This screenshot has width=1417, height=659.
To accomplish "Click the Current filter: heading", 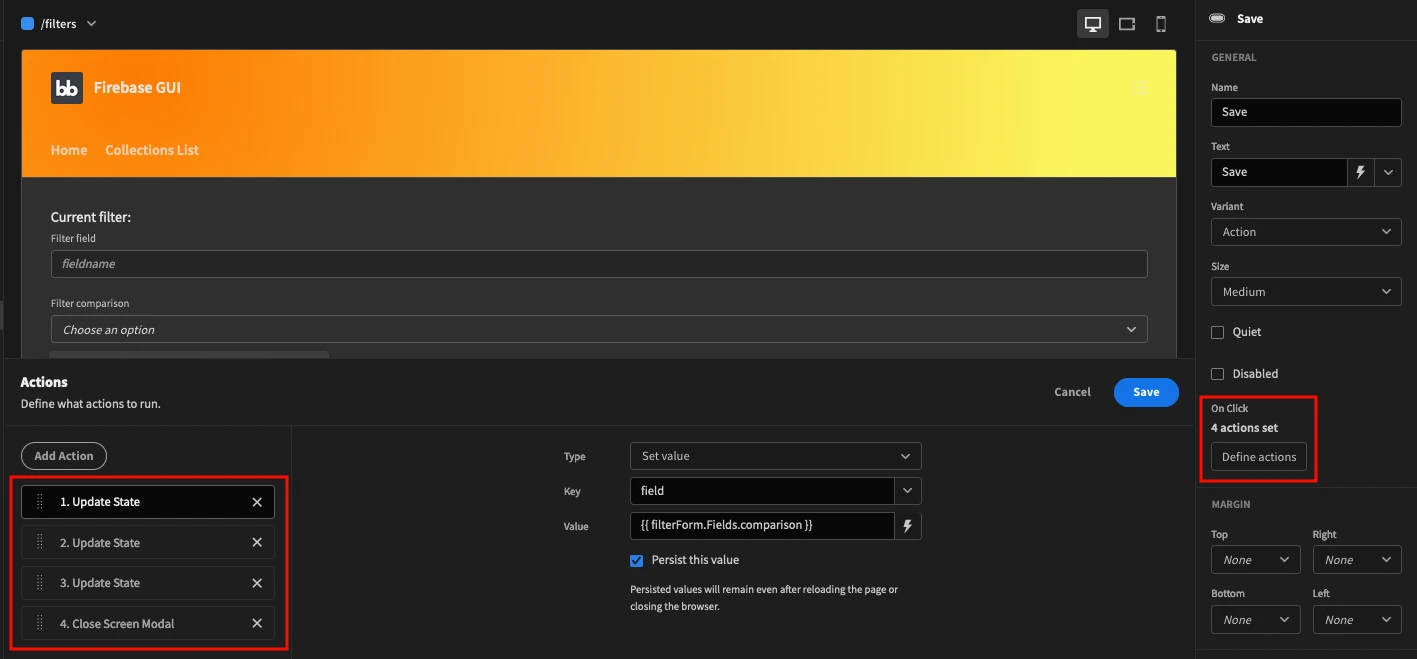I will point(91,217).
